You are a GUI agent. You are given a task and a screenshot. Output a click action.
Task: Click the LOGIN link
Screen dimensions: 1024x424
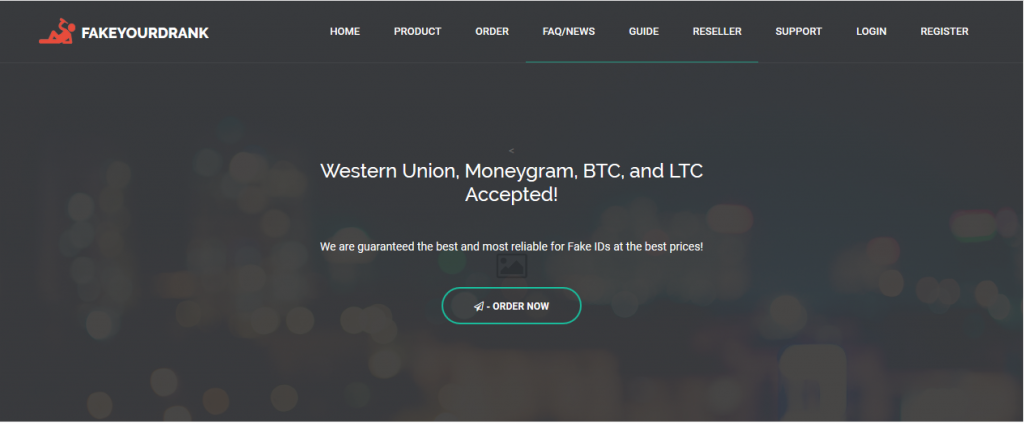pyautogui.click(x=871, y=31)
